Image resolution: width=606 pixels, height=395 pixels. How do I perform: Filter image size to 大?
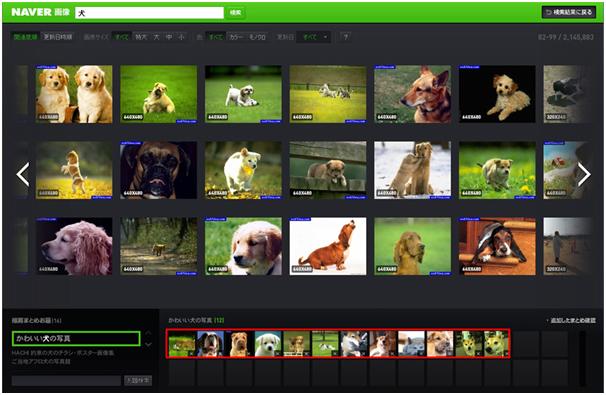tap(157, 37)
